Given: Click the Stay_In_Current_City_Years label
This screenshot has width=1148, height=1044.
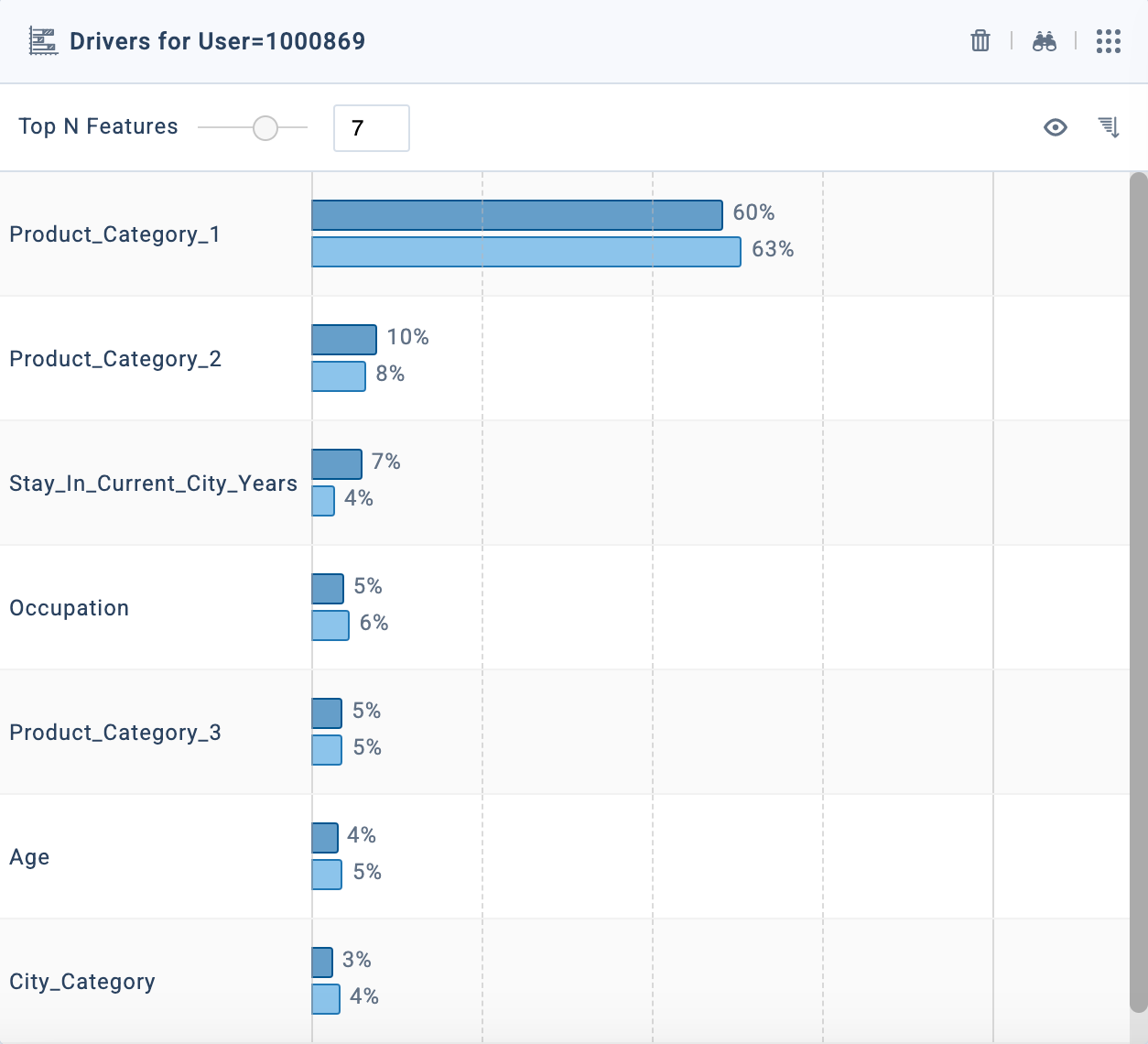Looking at the screenshot, I should coord(153,484).
